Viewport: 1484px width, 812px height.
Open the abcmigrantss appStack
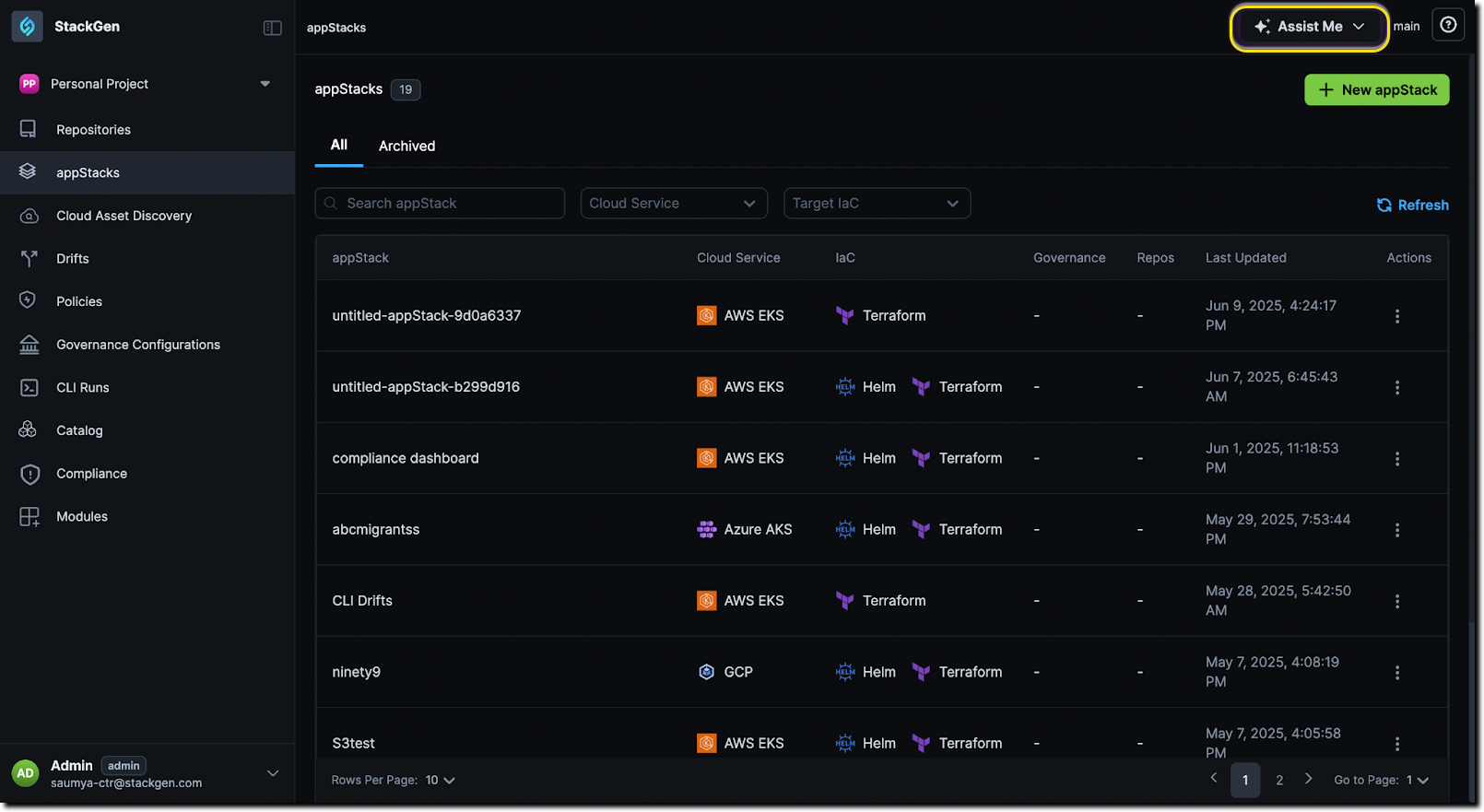376,530
